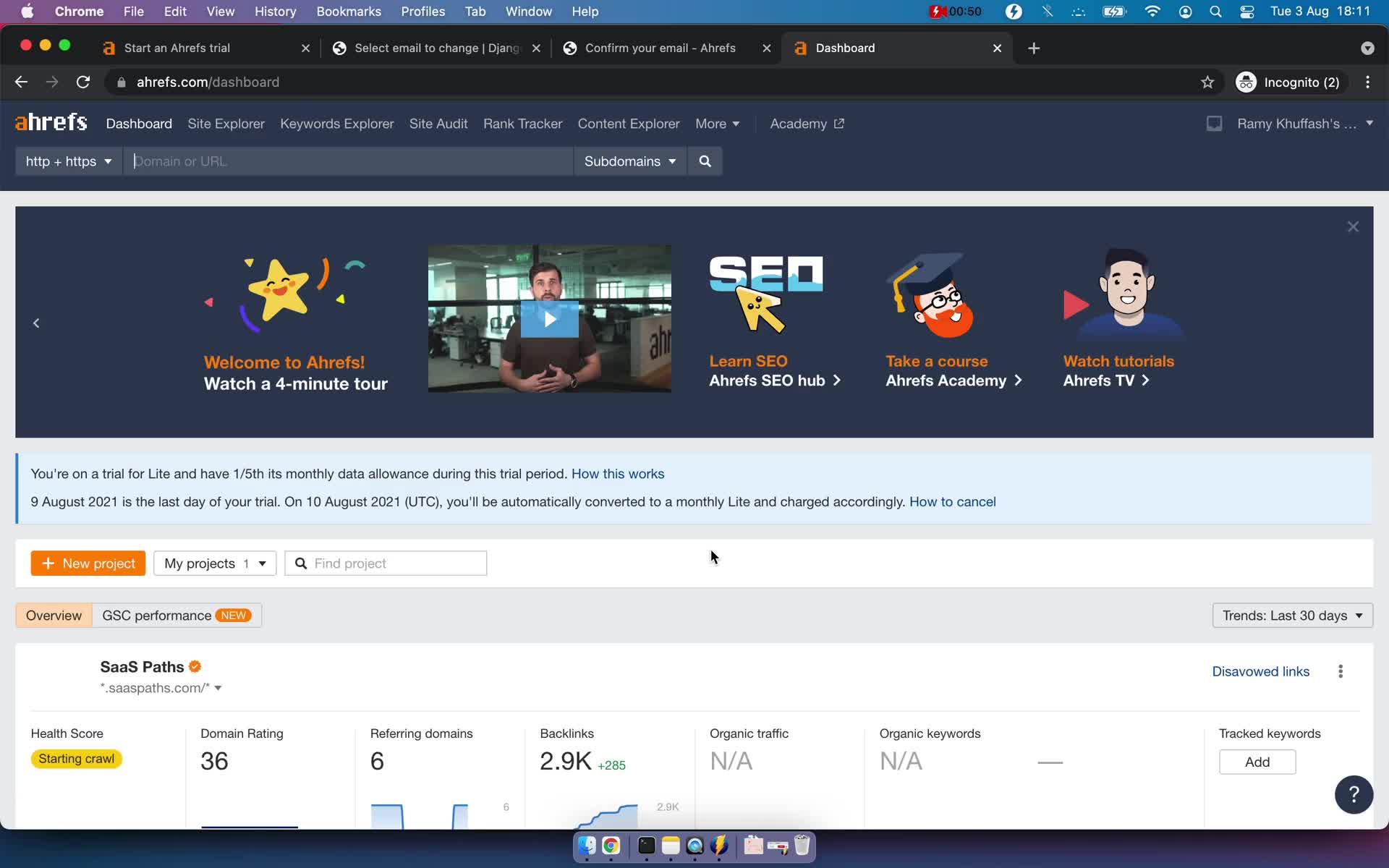The width and height of the screenshot is (1389, 868).
Task: Click the Incognito profile toggle
Action: tap(1289, 81)
